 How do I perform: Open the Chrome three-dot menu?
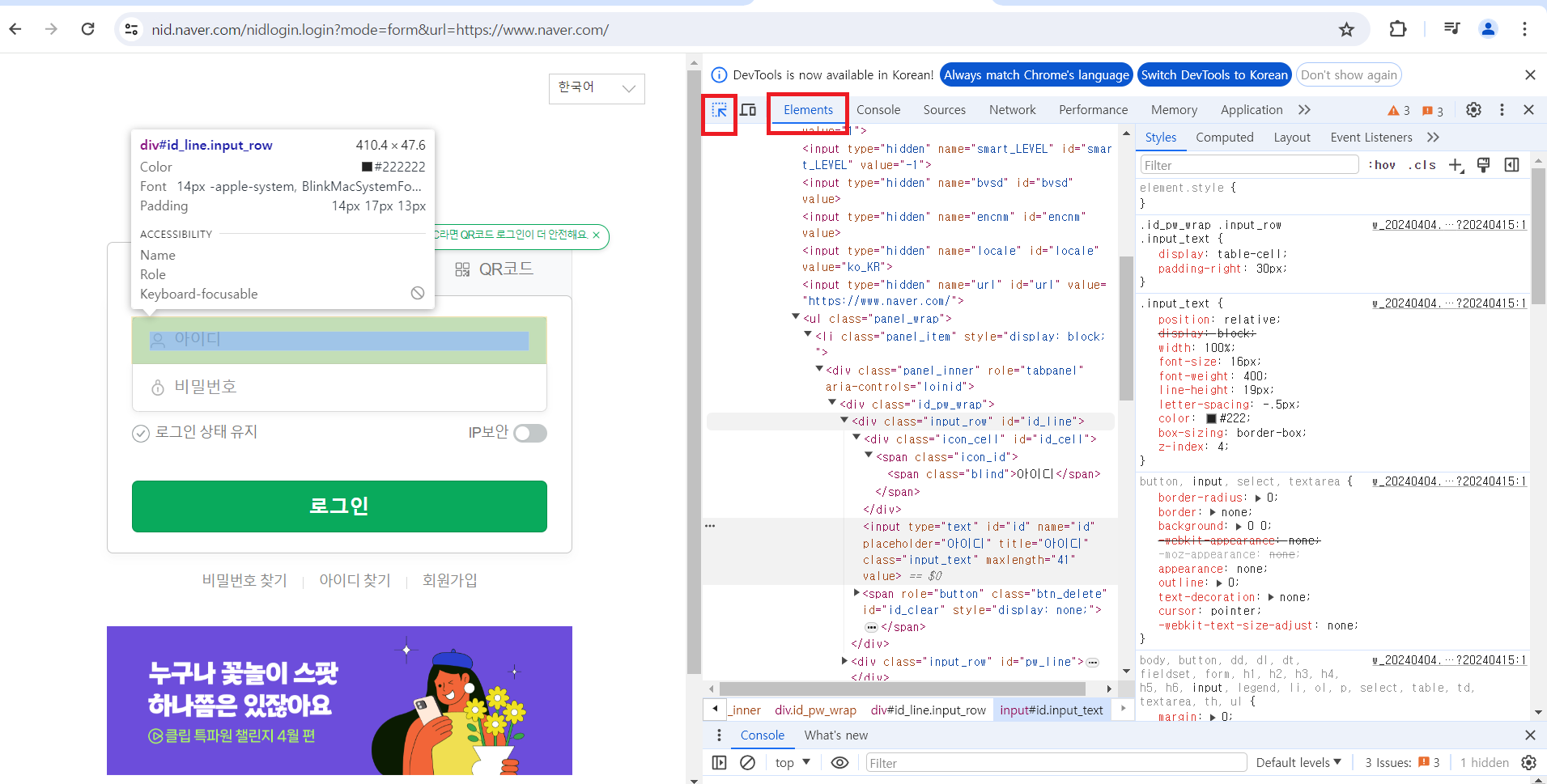pyautogui.click(x=1524, y=29)
